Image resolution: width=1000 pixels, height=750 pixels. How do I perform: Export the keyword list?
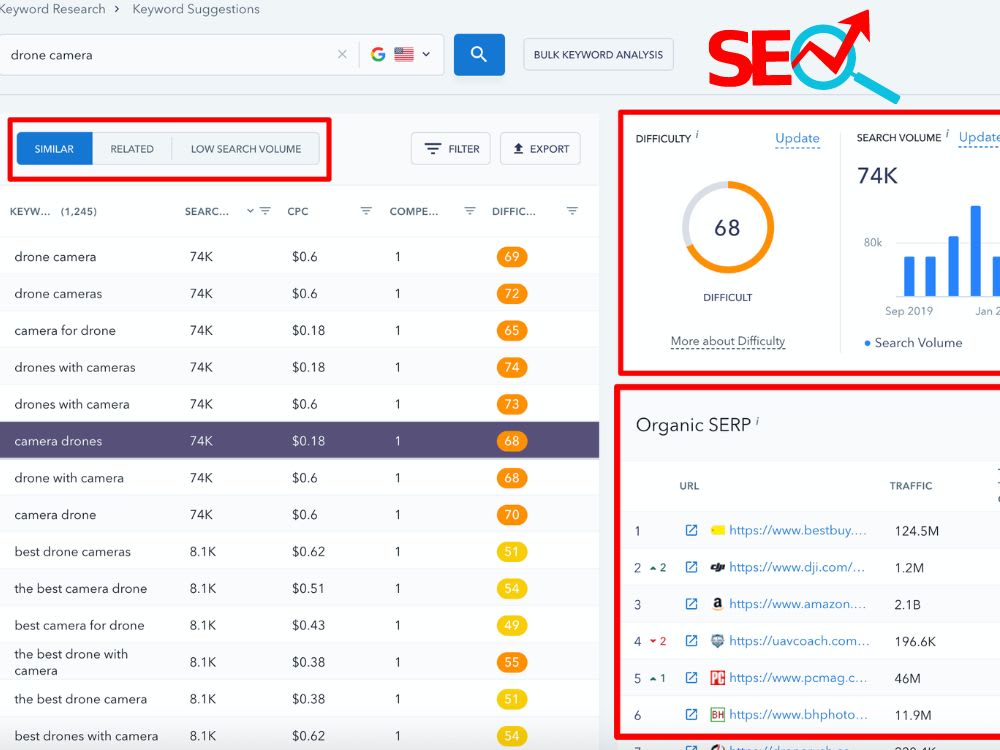coord(540,149)
